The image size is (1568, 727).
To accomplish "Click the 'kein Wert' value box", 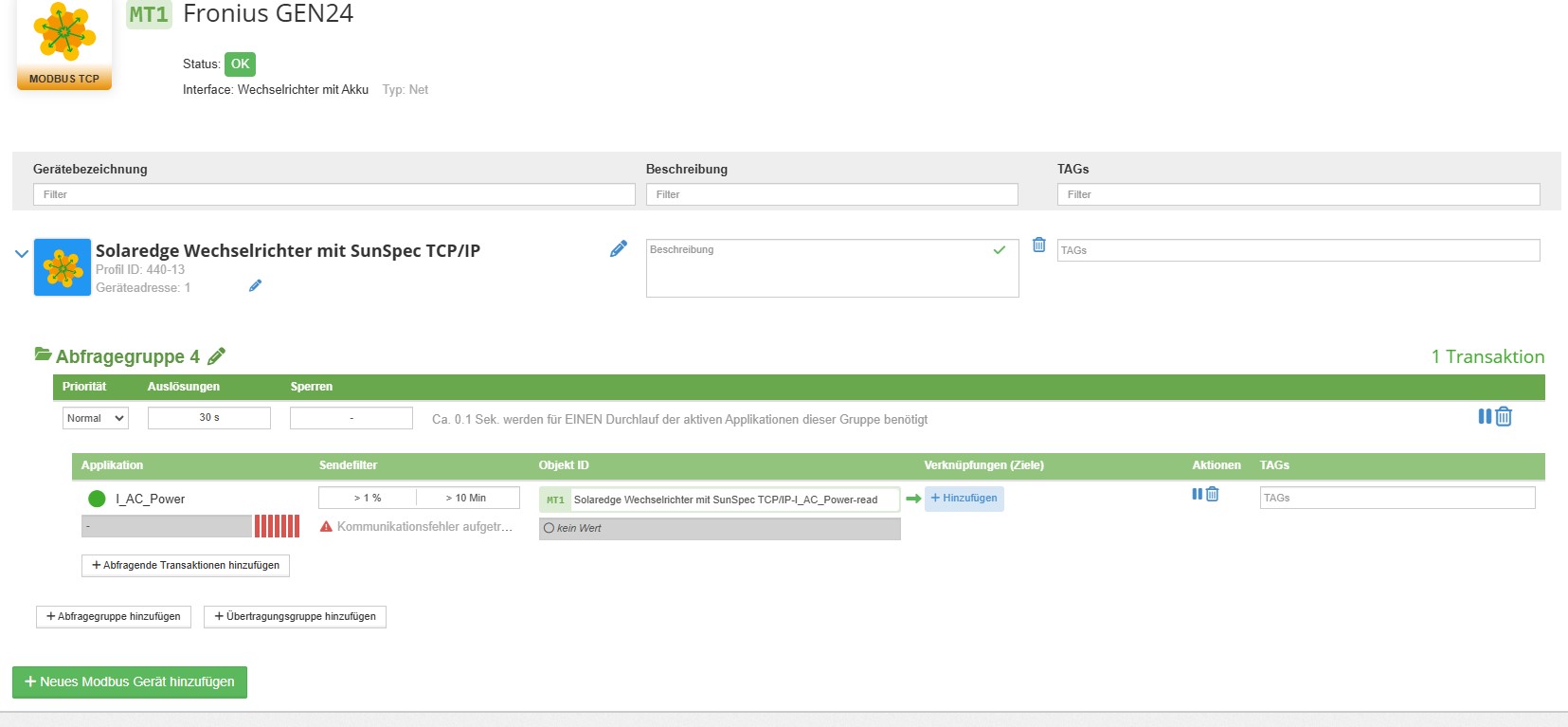I will coord(719,528).
